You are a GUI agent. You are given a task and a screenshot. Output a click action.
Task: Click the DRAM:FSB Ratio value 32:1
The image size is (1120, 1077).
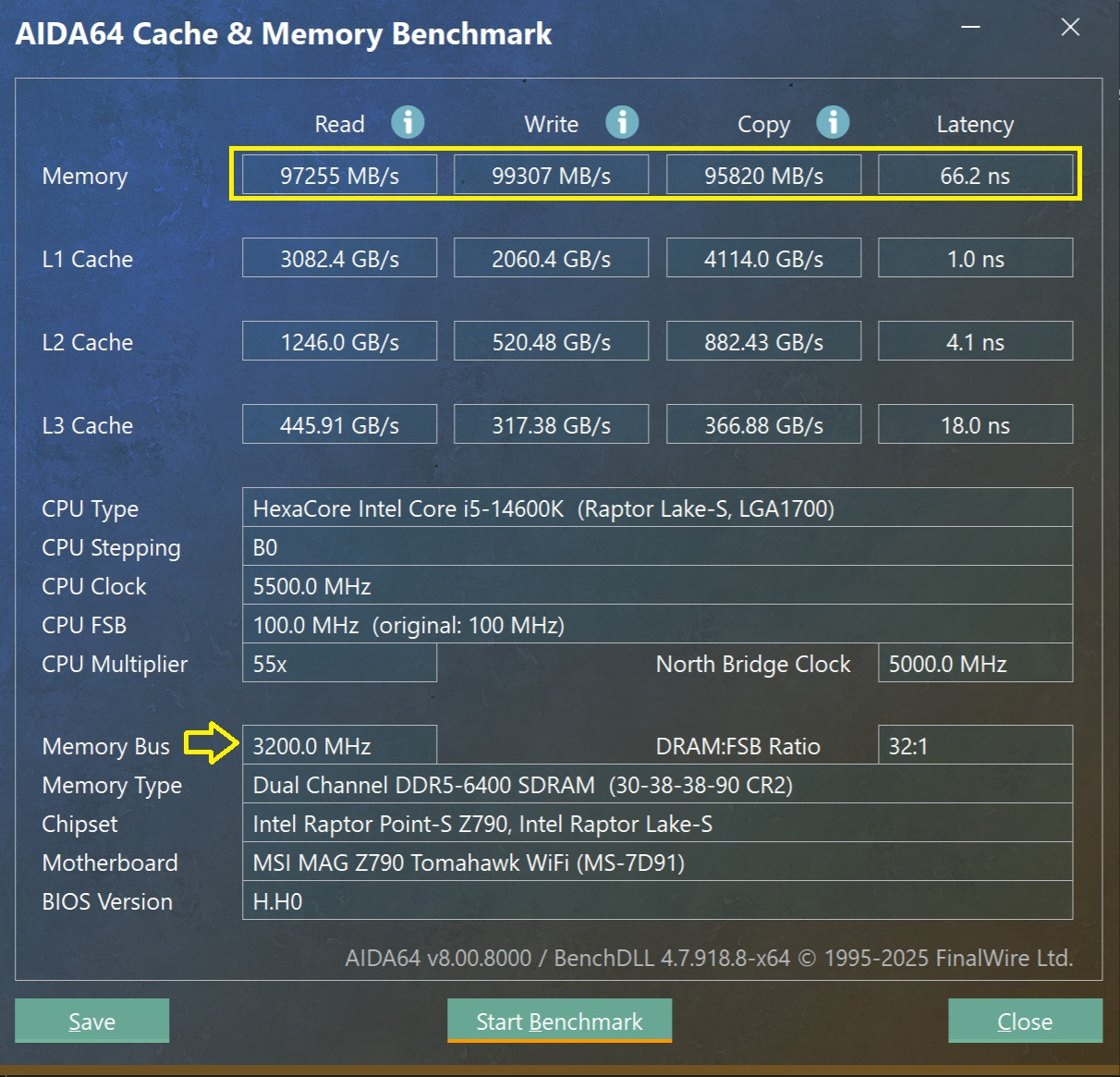pyautogui.click(x=975, y=745)
